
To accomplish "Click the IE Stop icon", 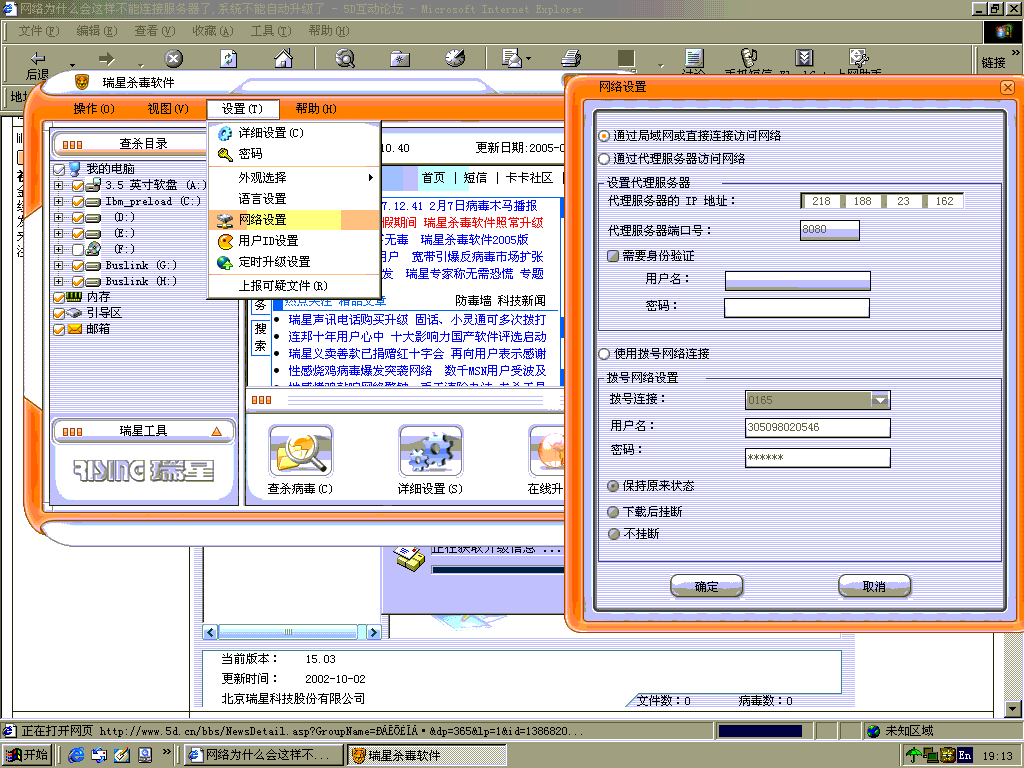I will (x=173, y=59).
